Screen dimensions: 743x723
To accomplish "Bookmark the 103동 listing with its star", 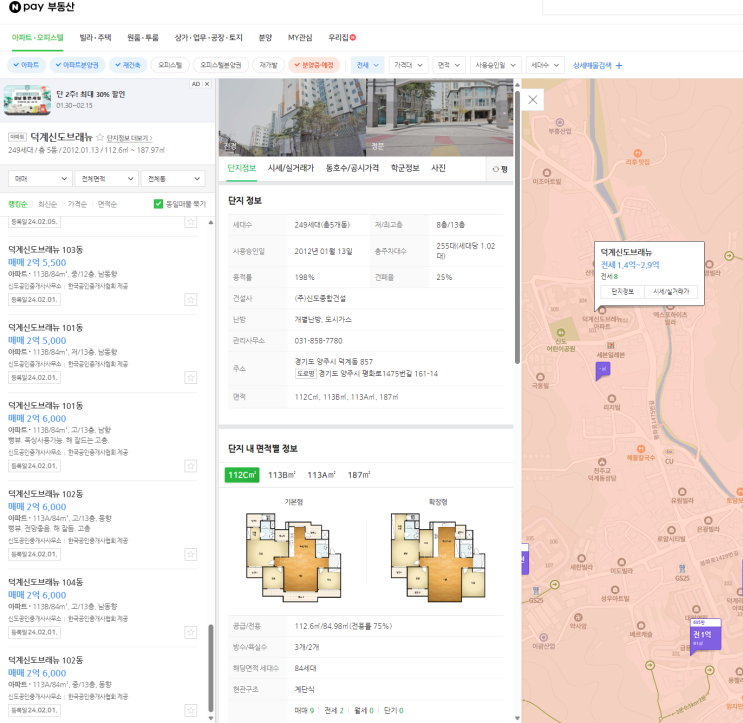I will tap(191, 300).
